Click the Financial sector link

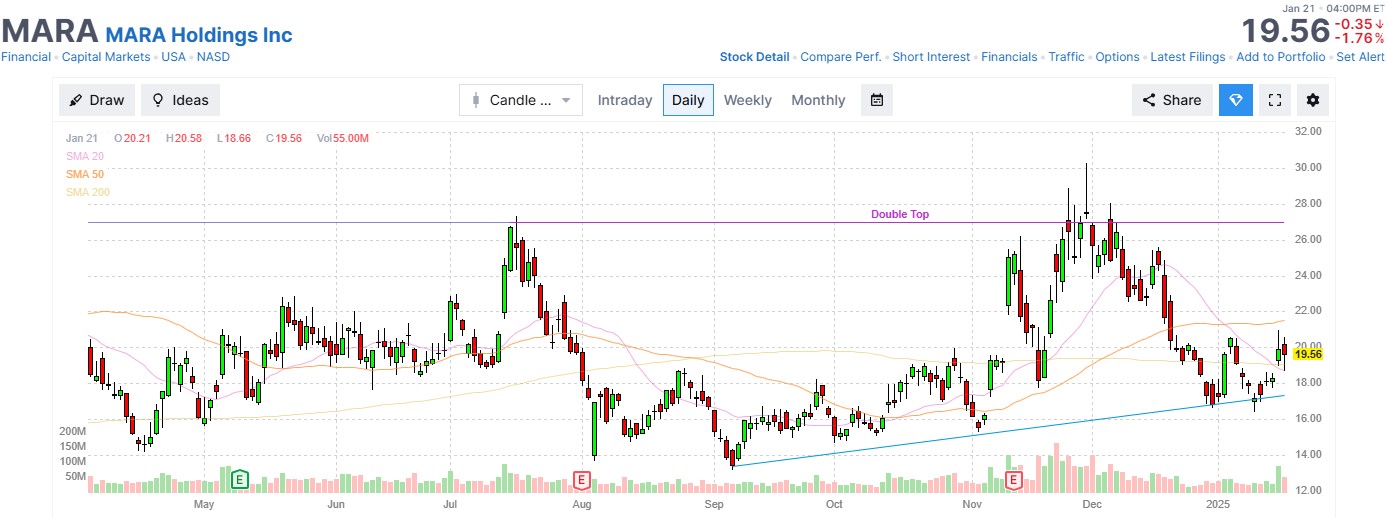26,57
